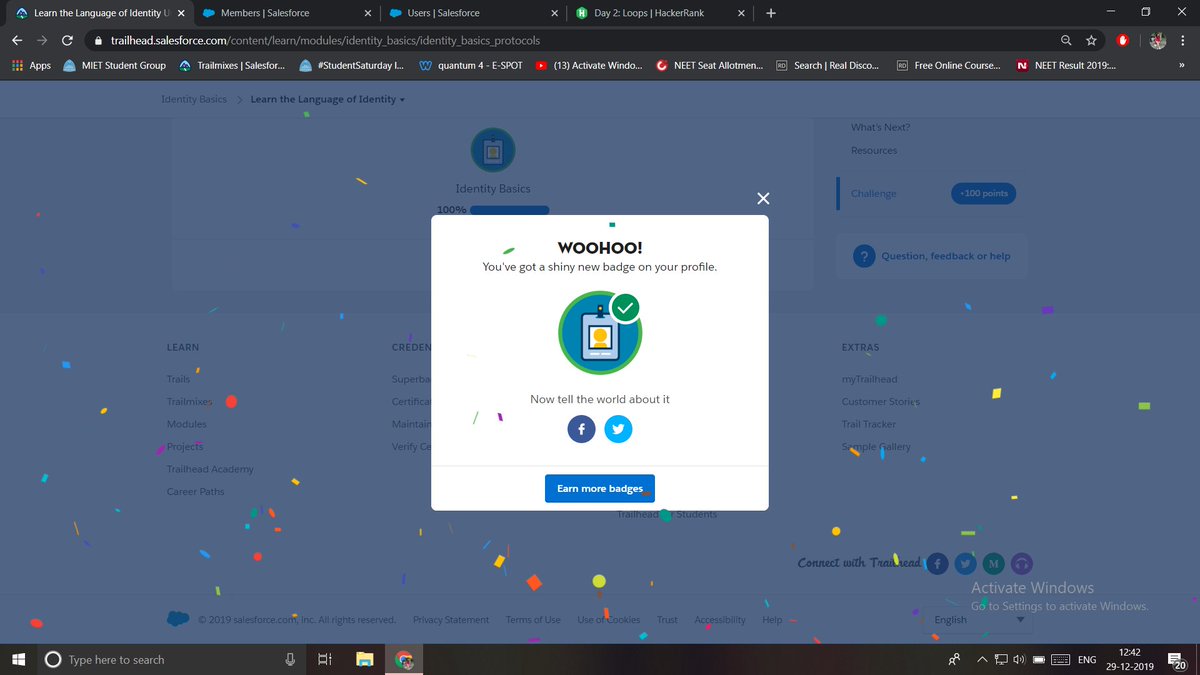The height and width of the screenshot is (675, 1200).
Task: Open the (13) Activate Windo... YouTube bookmark
Action: (x=589, y=65)
